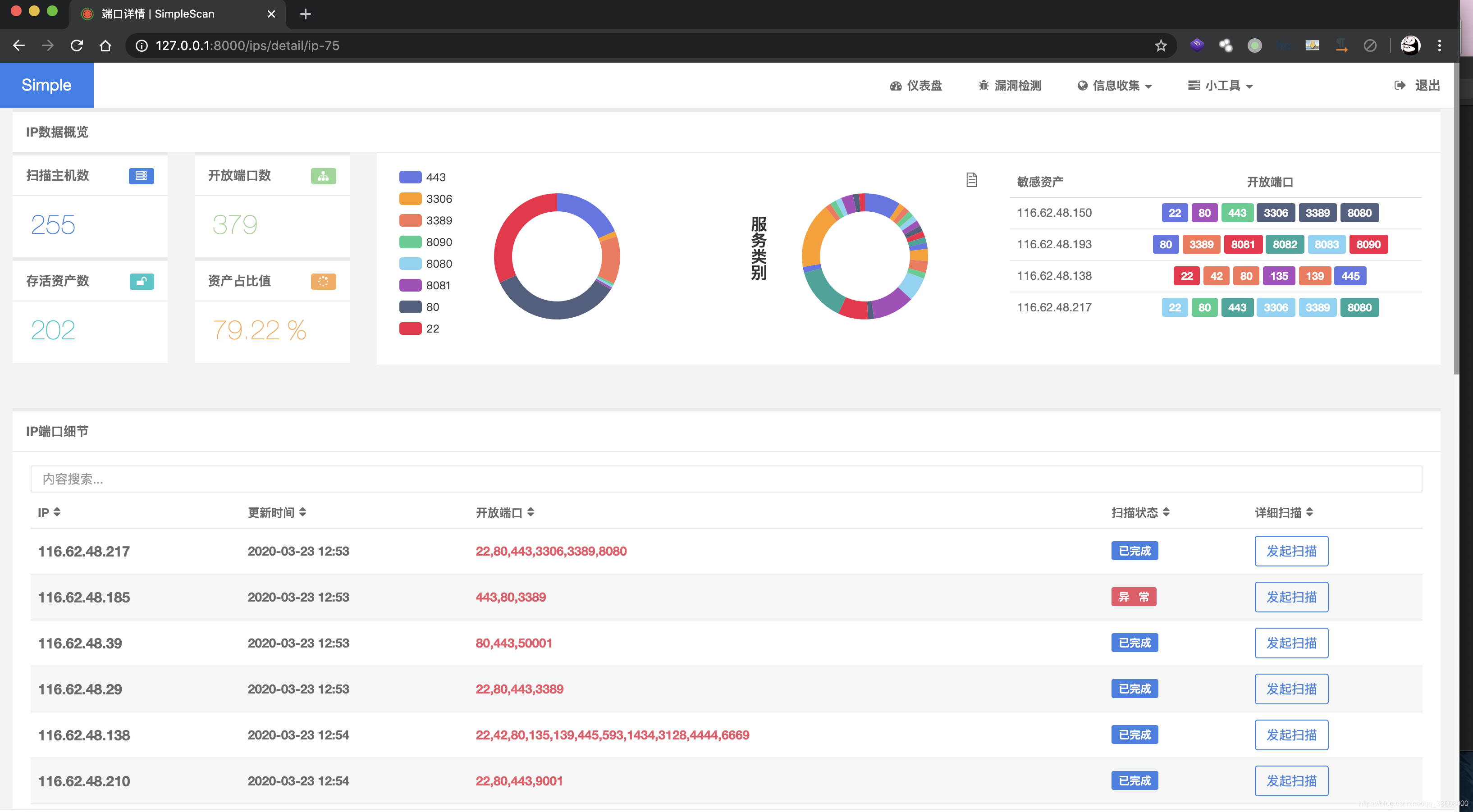Open the 仪表盘 nav item
Image resolution: width=1473 pixels, height=812 pixels.
[x=915, y=86]
